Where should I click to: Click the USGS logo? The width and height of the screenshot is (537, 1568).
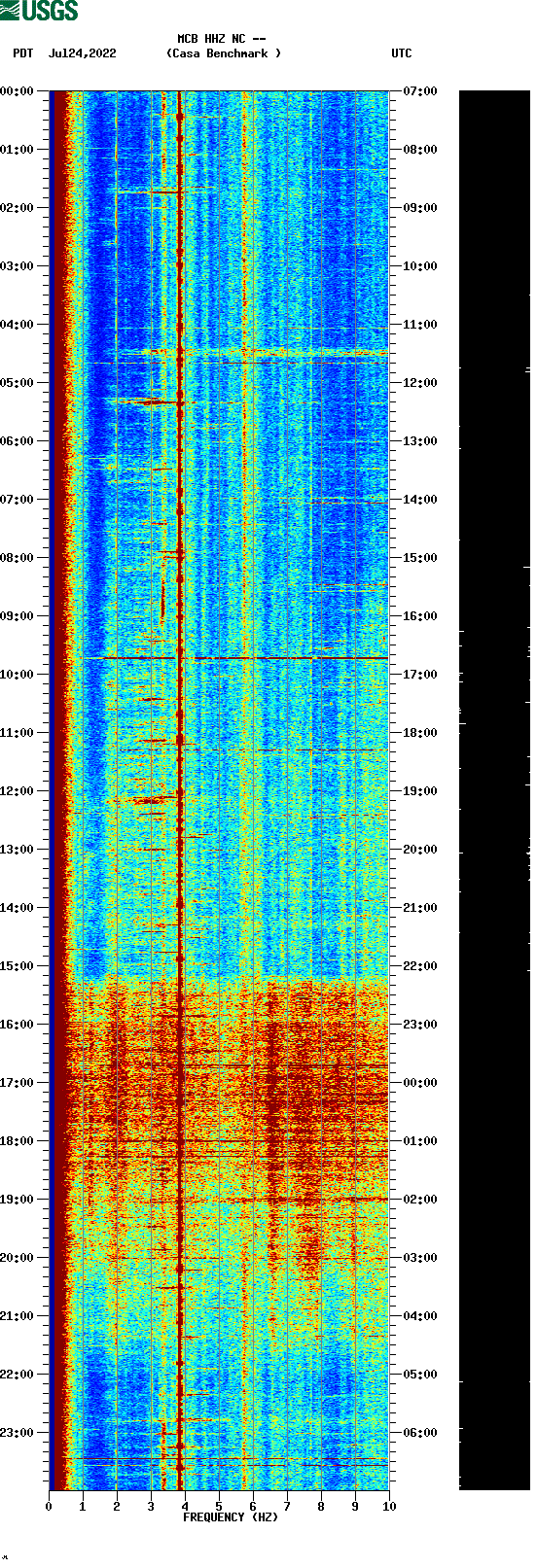point(39,11)
